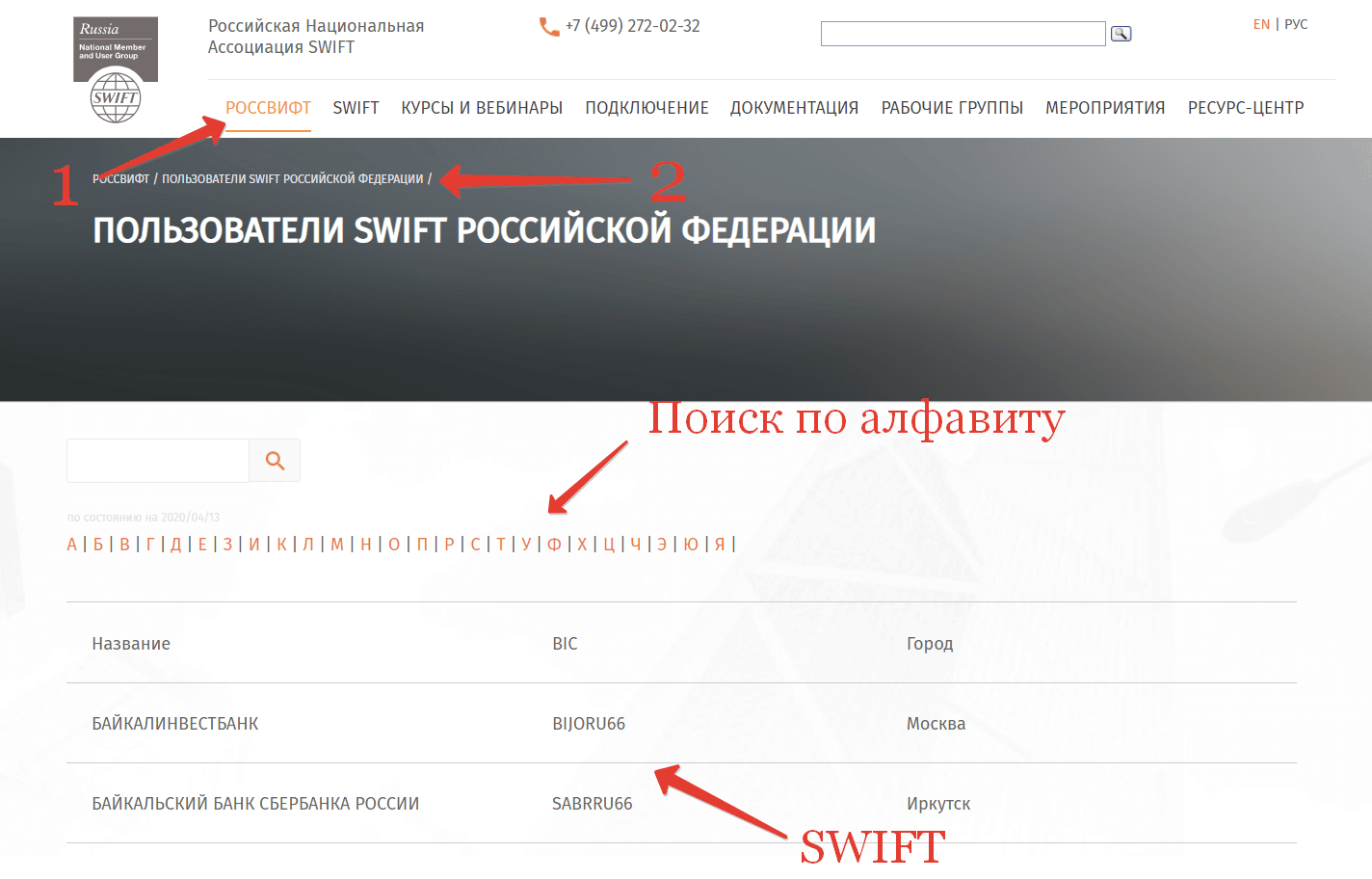Filter the list by letter З
This screenshot has width=1372, height=879.
click(227, 545)
